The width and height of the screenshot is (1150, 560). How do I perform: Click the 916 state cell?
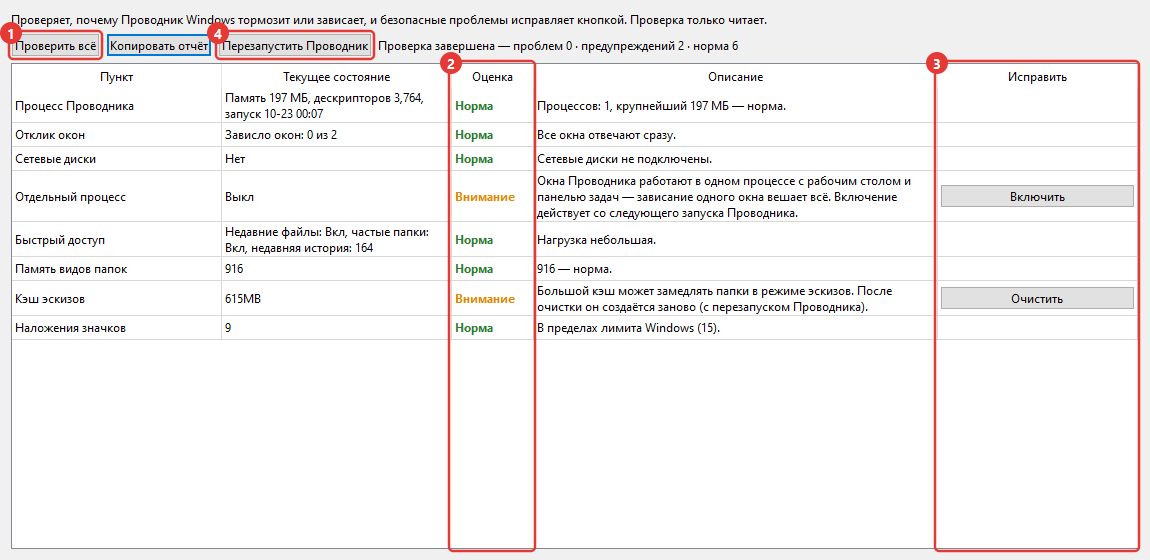point(336,269)
